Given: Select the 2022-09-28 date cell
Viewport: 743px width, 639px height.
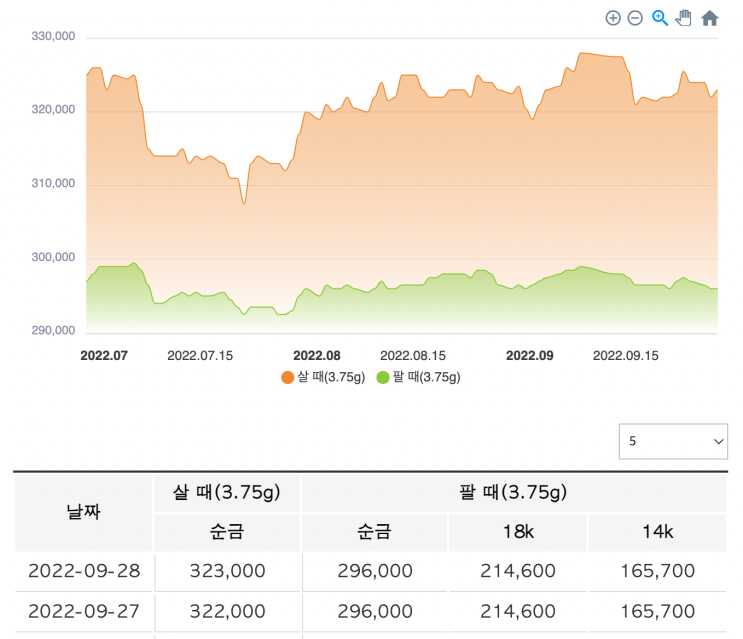Looking at the screenshot, I should [x=84, y=571].
